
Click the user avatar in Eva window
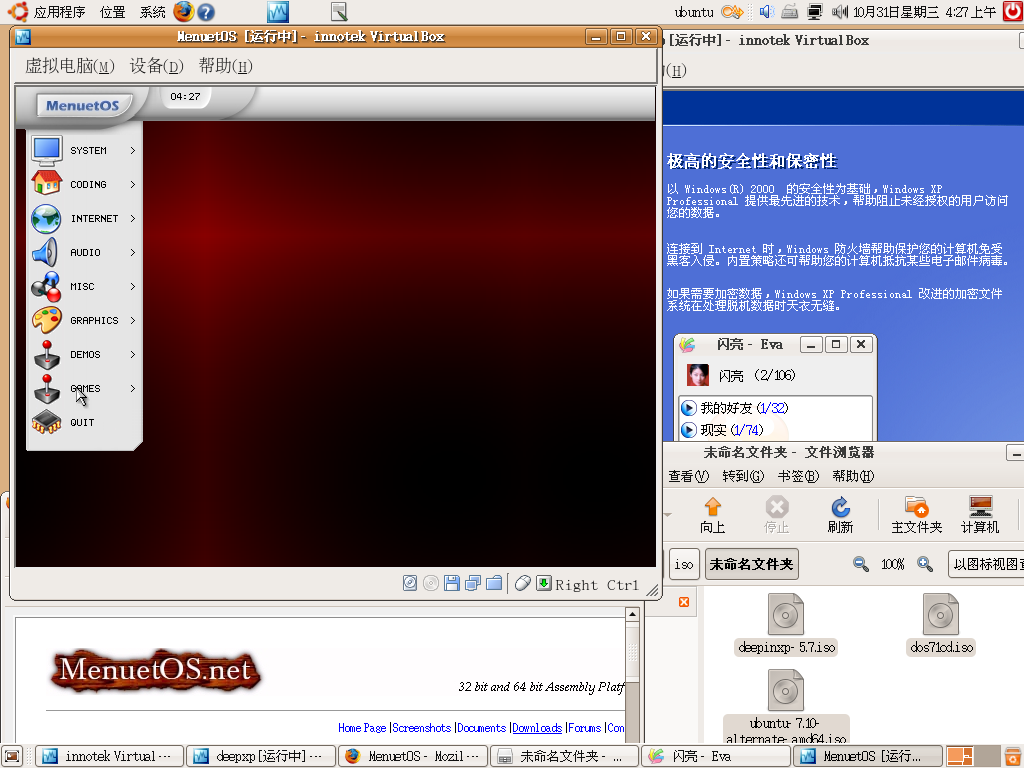click(x=697, y=375)
